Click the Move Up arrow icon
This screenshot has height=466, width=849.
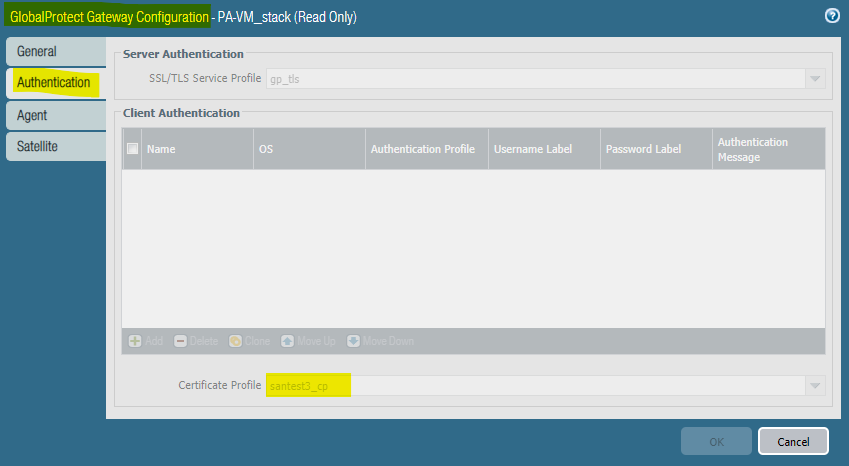pos(288,341)
